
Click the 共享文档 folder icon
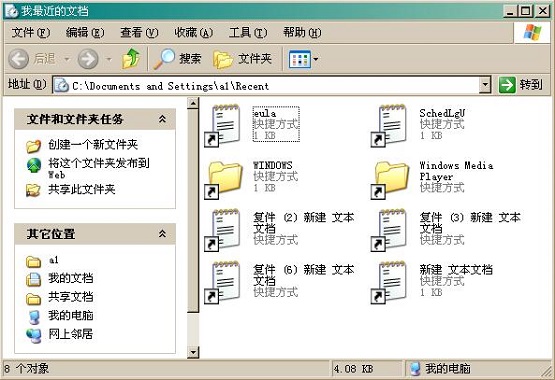click(34, 299)
